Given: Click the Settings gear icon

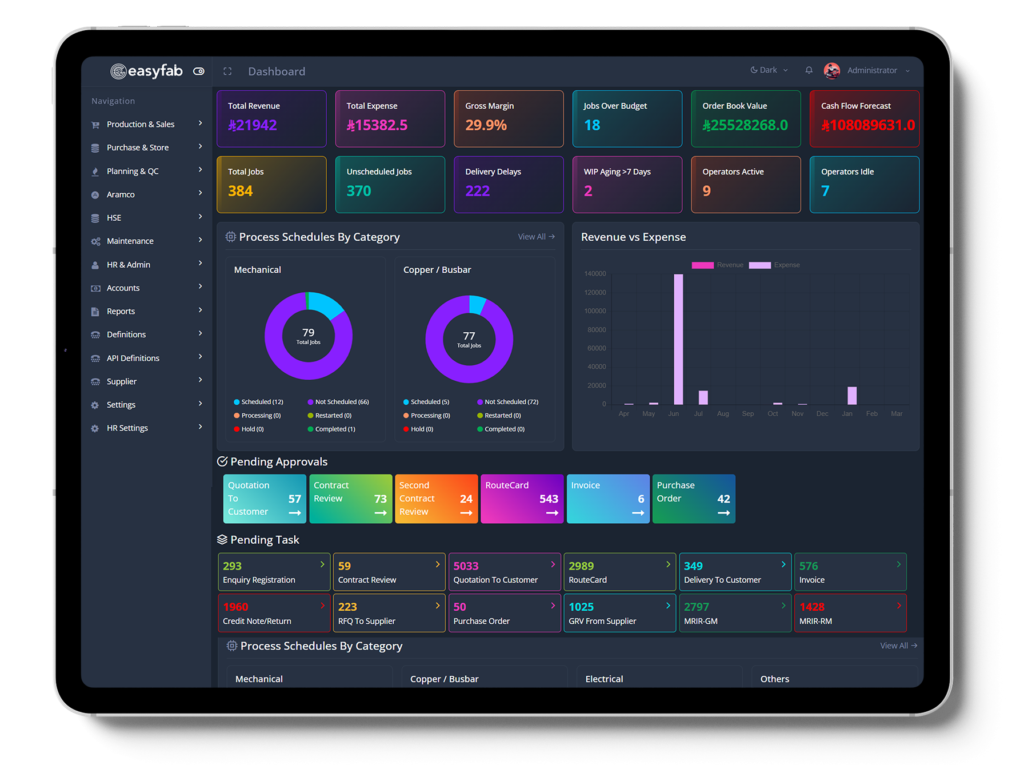Looking at the screenshot, I should click(x=95, y=405).
